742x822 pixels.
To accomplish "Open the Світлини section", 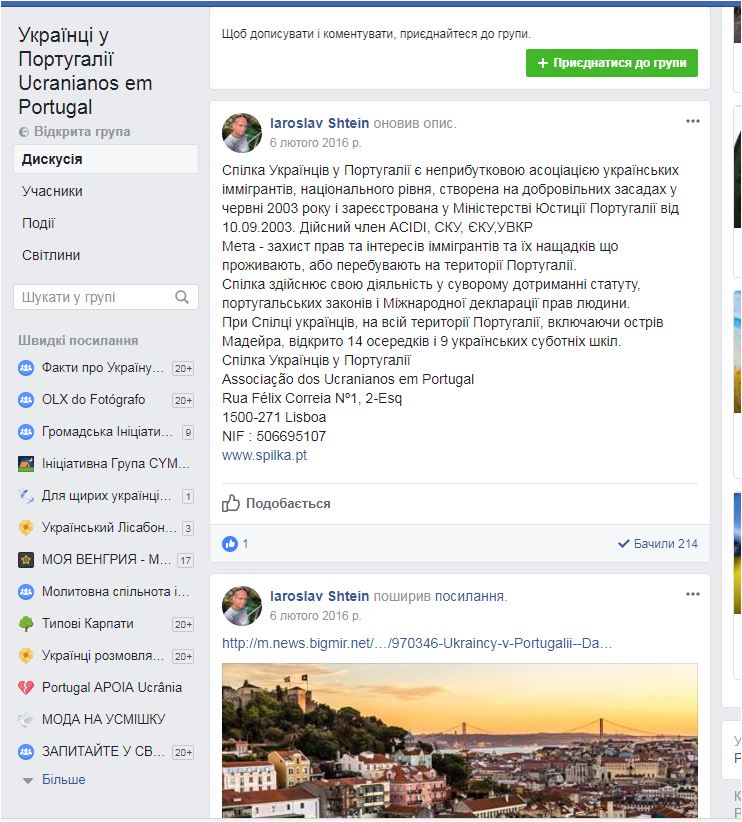I will pyautogui.click(x=51, y=255).
